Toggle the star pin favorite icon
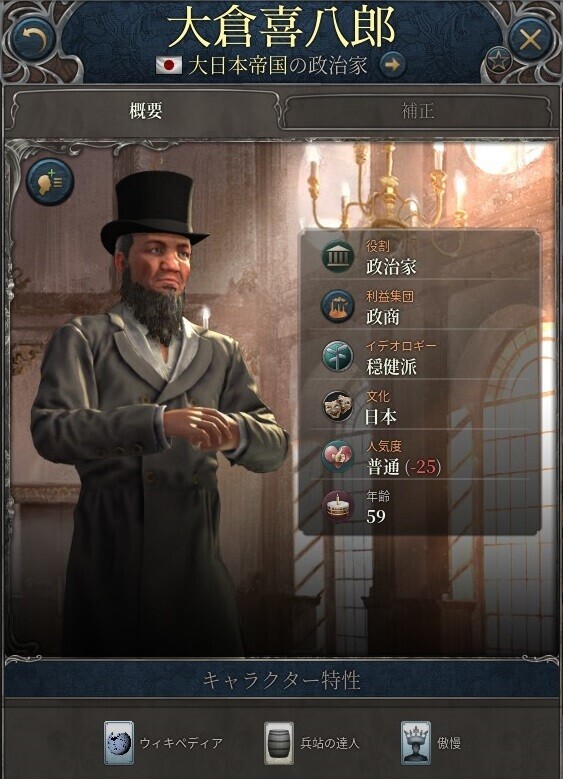This screenshot has height=779, width=563. [x=498, y=61]
